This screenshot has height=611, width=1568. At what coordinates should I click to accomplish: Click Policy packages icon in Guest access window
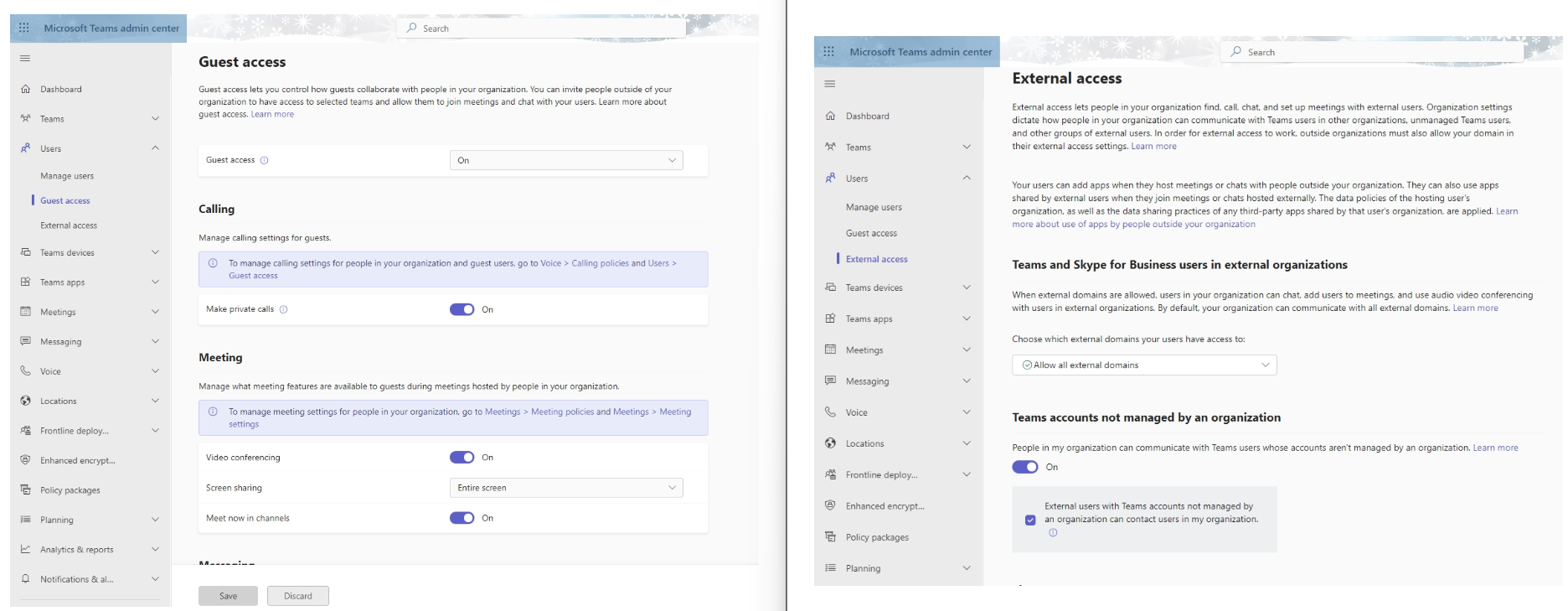click(25, 489)
